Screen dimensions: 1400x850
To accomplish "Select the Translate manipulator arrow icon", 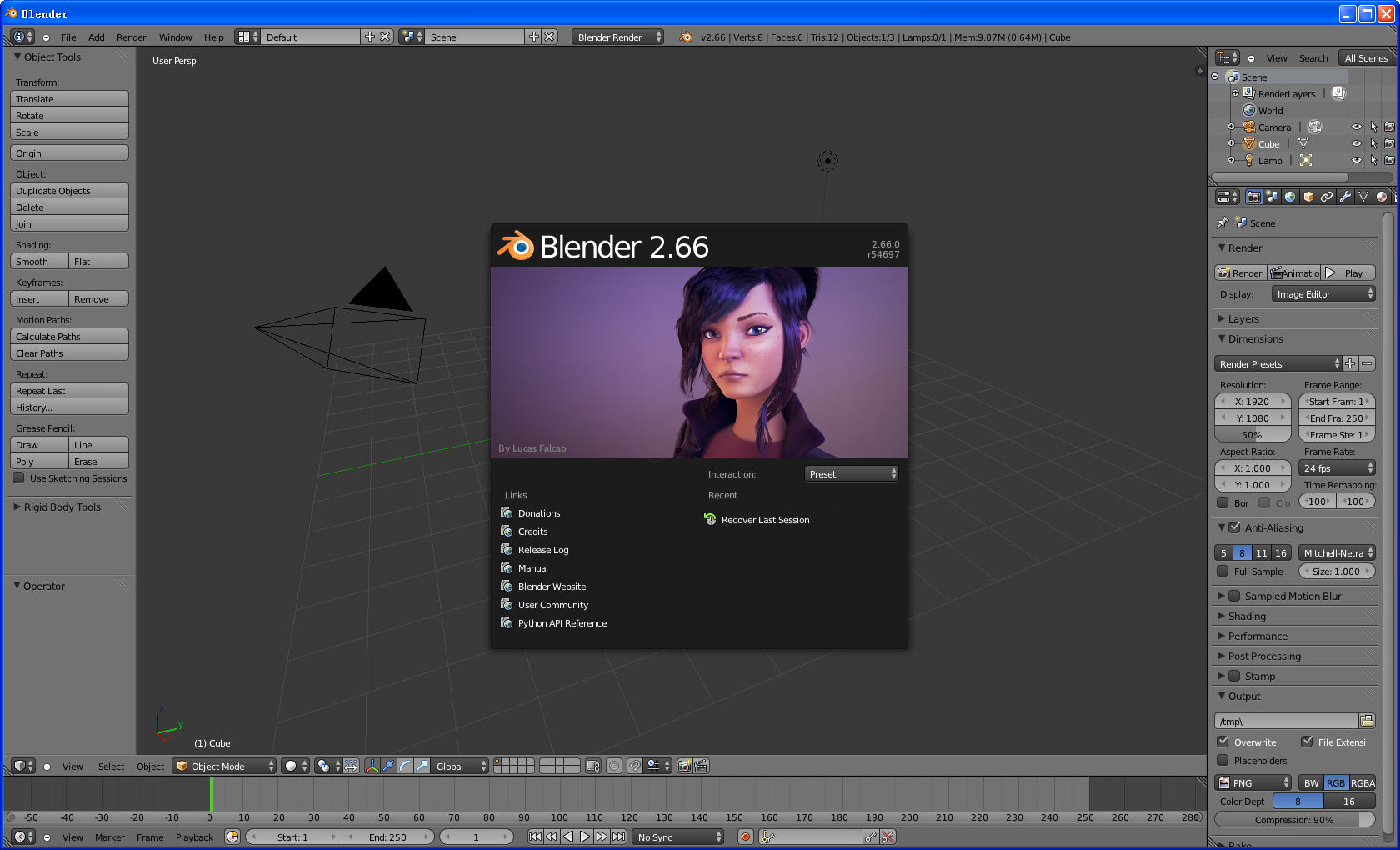I will pyautogui.click(x=388, y=766).
